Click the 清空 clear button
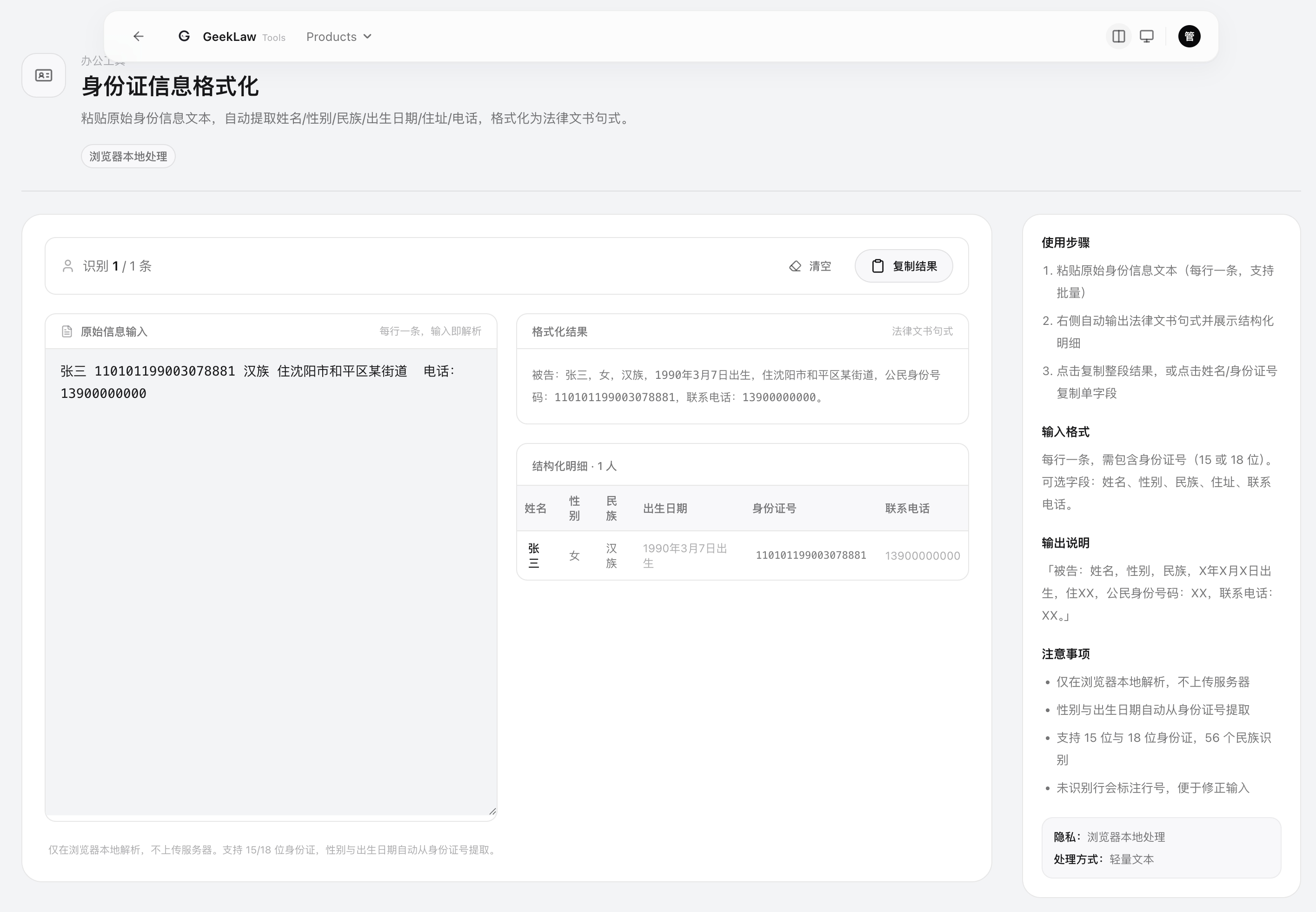 tap(810, 266)
